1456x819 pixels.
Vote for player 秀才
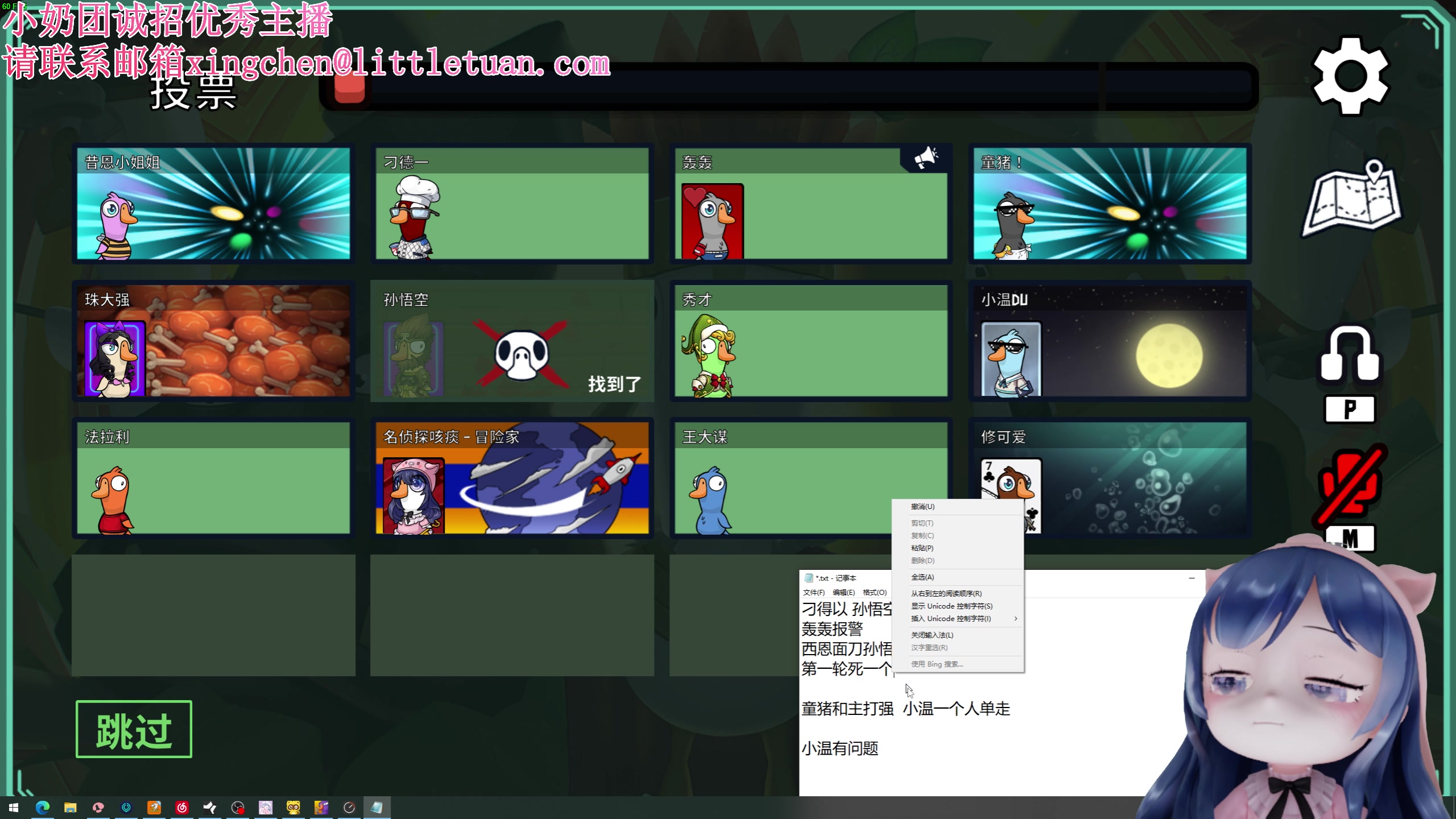(x=810, y=341)
